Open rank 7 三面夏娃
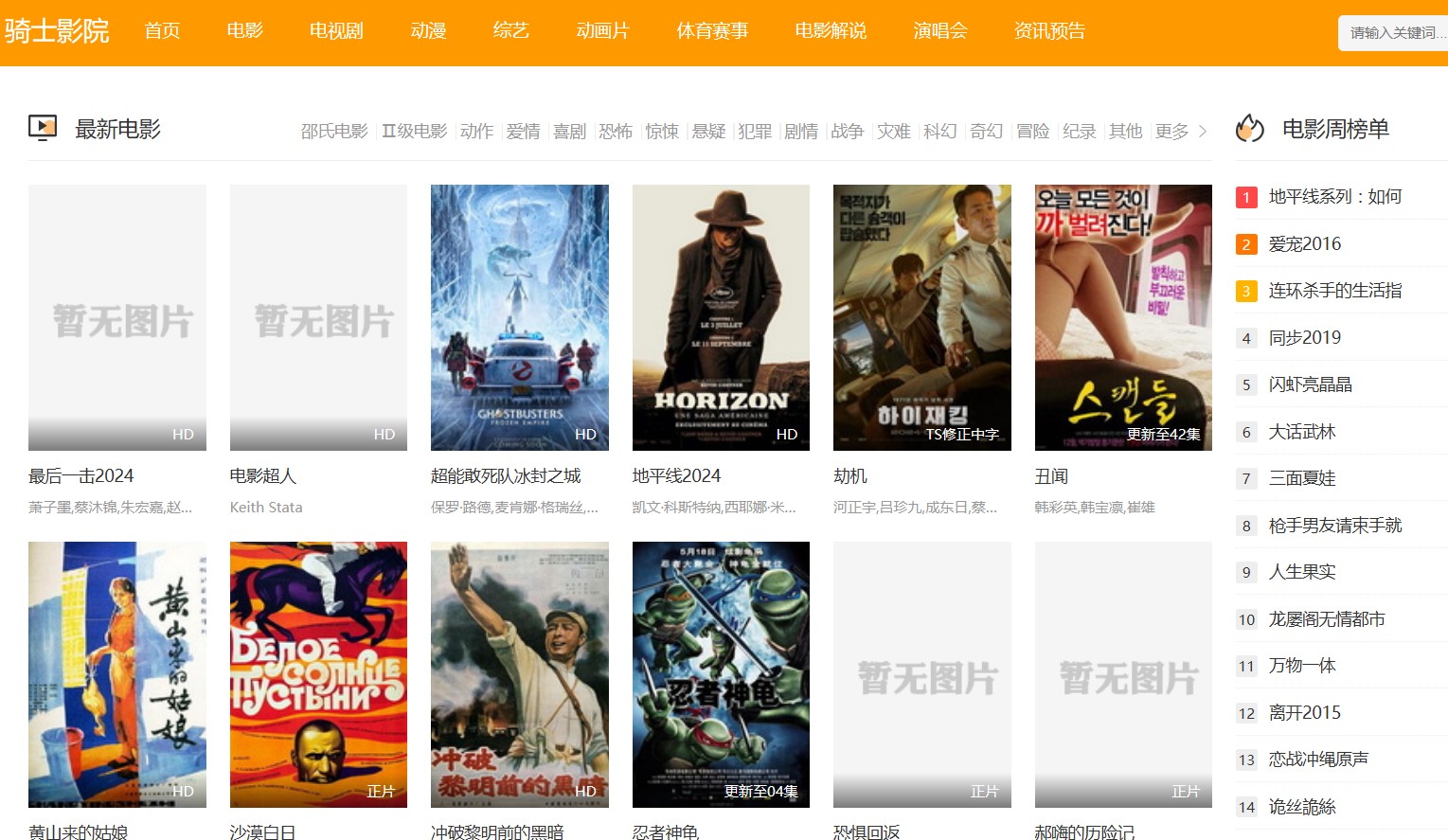This screenshot has width=1448, height=840. [1302, 477]
